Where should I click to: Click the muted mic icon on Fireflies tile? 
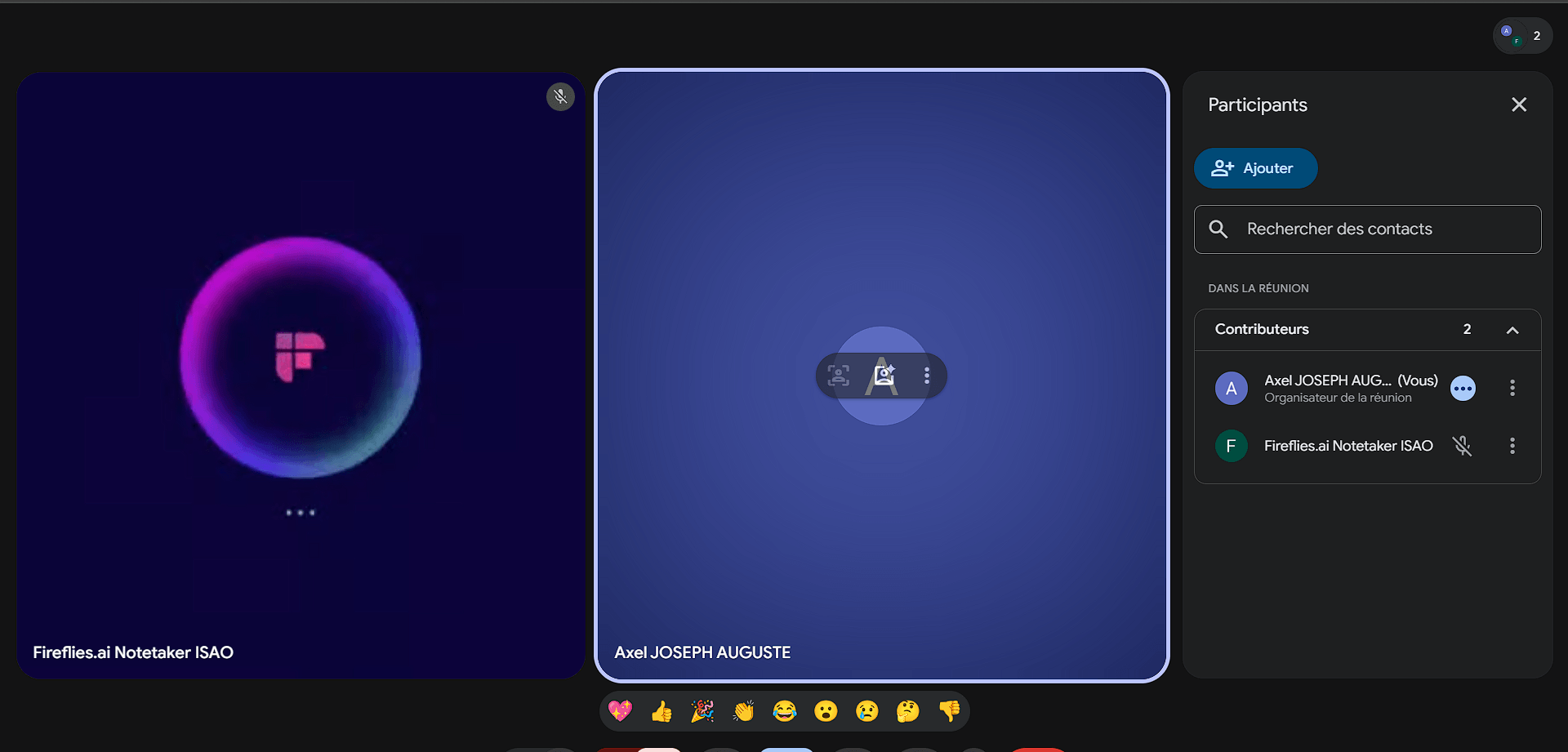pos(560,96)
